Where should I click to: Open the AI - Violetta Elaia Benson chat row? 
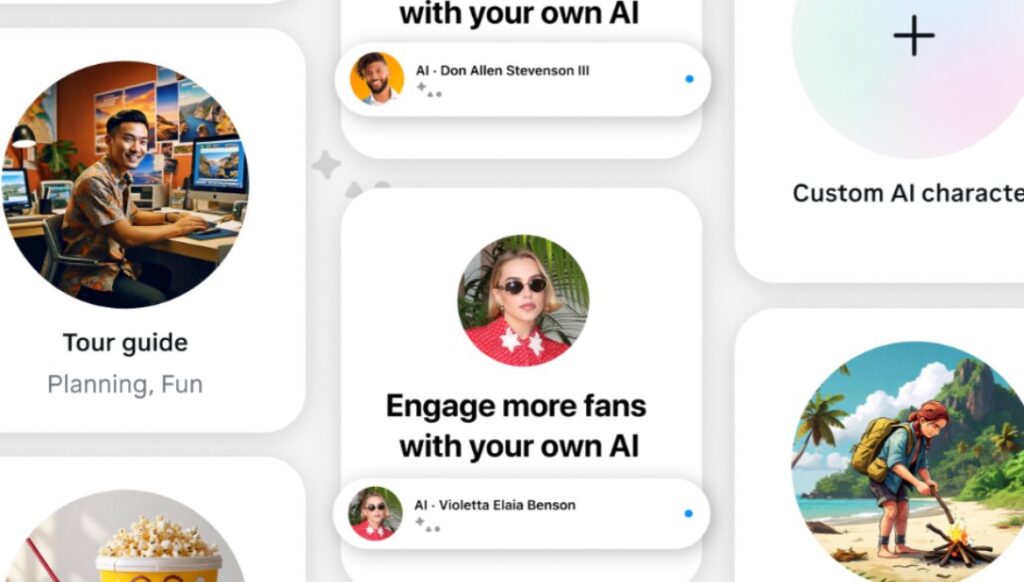pos(521,513)
